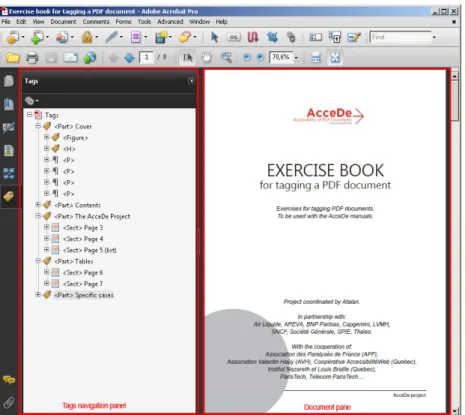Image resolution: width=465 pixels, height=415 pixels.
Task: Expand the <Part> Contents node
Action: click(x=38, y=204)
